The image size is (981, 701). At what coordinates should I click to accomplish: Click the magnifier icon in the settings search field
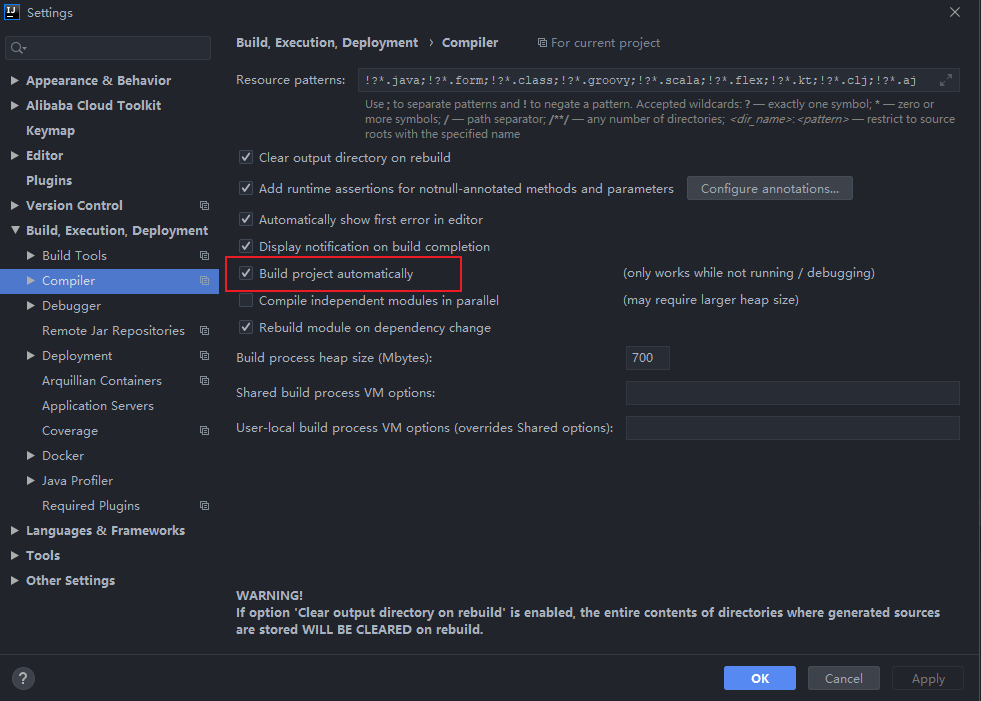[18, 47]
